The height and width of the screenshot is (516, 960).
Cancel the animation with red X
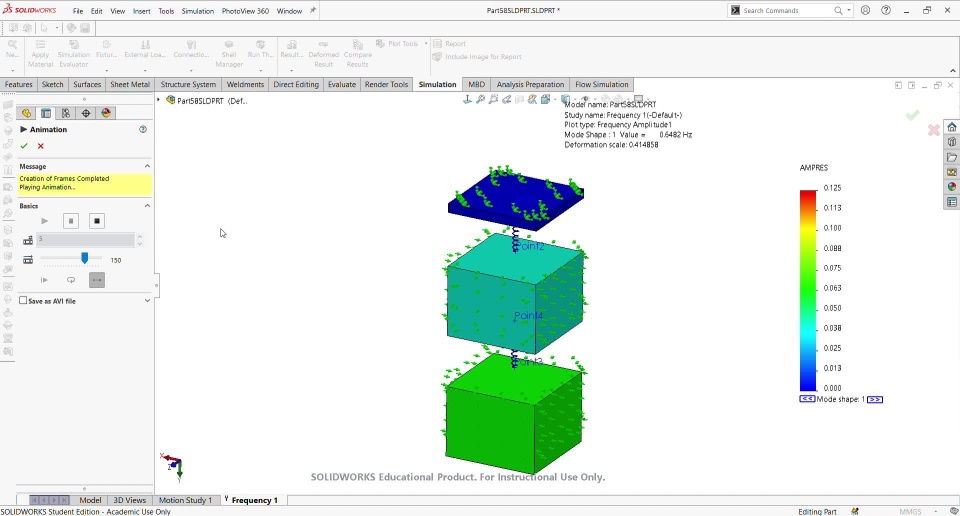tap(40, 146)
